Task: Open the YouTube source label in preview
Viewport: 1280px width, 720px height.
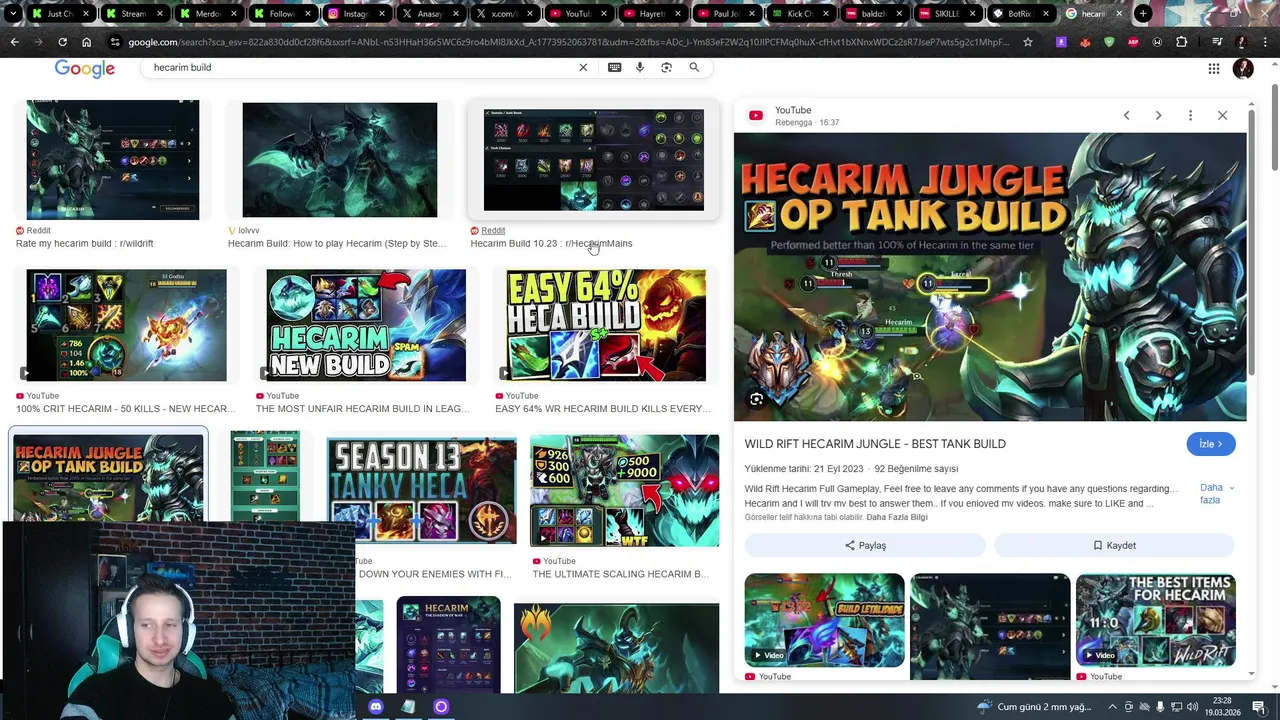Action: 793,110
